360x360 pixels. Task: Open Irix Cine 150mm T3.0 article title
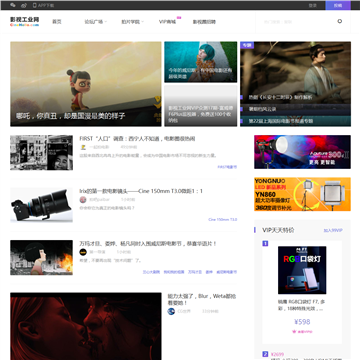point(141,191)
